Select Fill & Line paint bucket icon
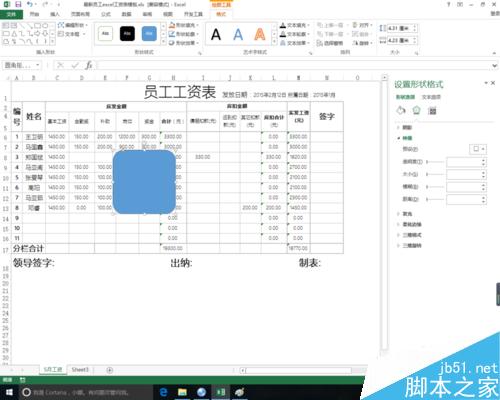This screenshot has height=400, width=500. (401, 110)
